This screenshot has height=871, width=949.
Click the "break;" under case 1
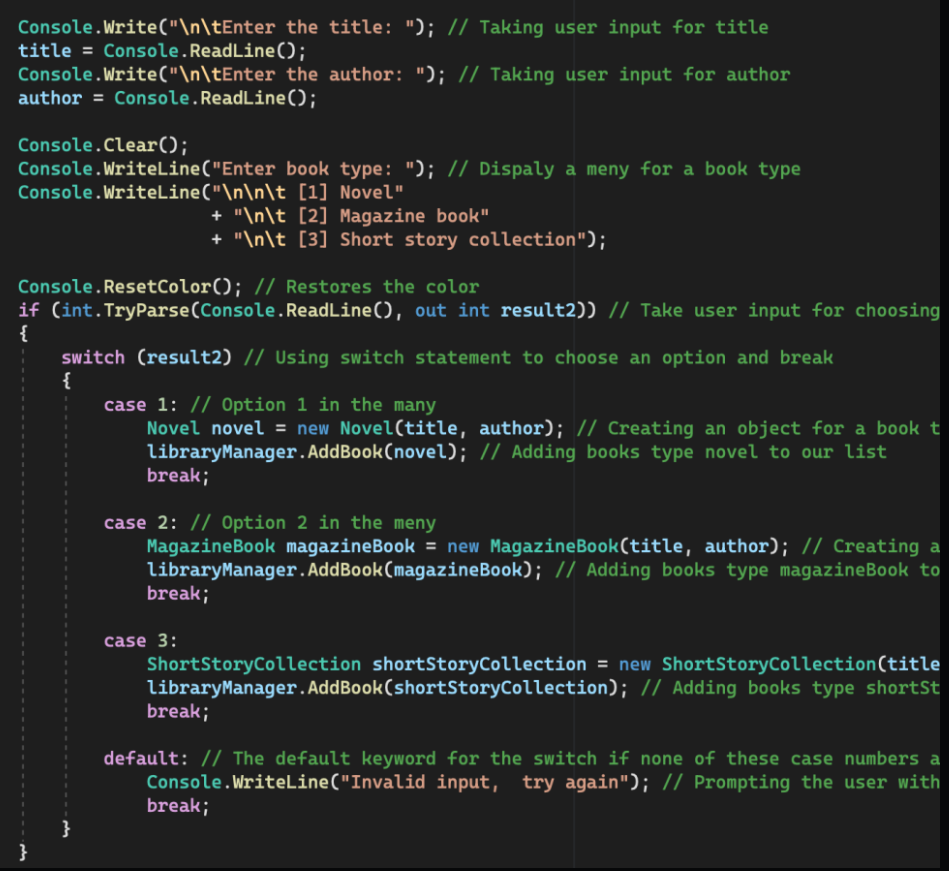click(x=178, y=476)
